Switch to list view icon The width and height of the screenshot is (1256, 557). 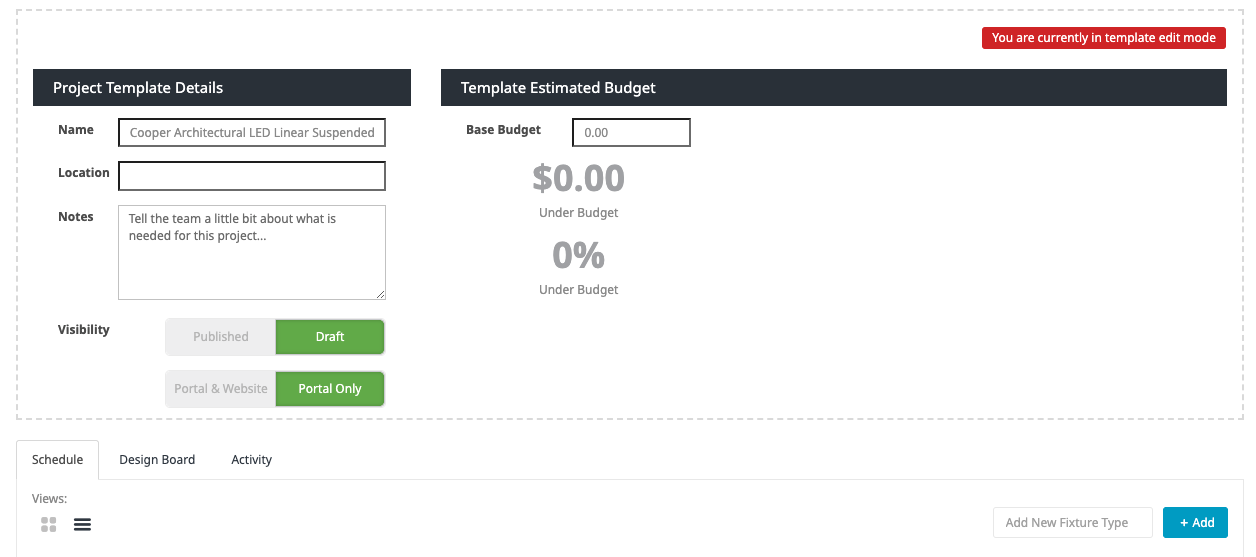click(82, 524)
